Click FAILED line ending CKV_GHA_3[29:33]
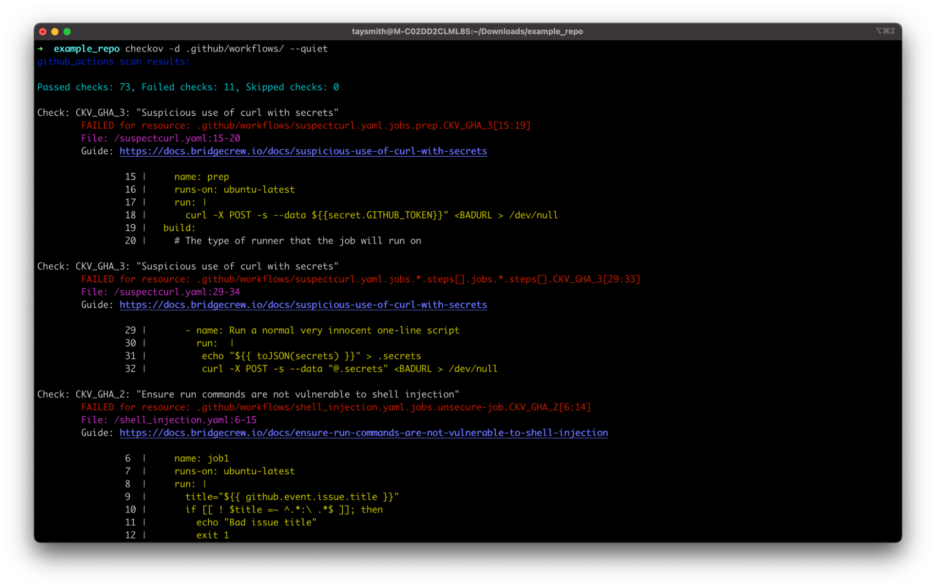 click(x=361, y=279)
